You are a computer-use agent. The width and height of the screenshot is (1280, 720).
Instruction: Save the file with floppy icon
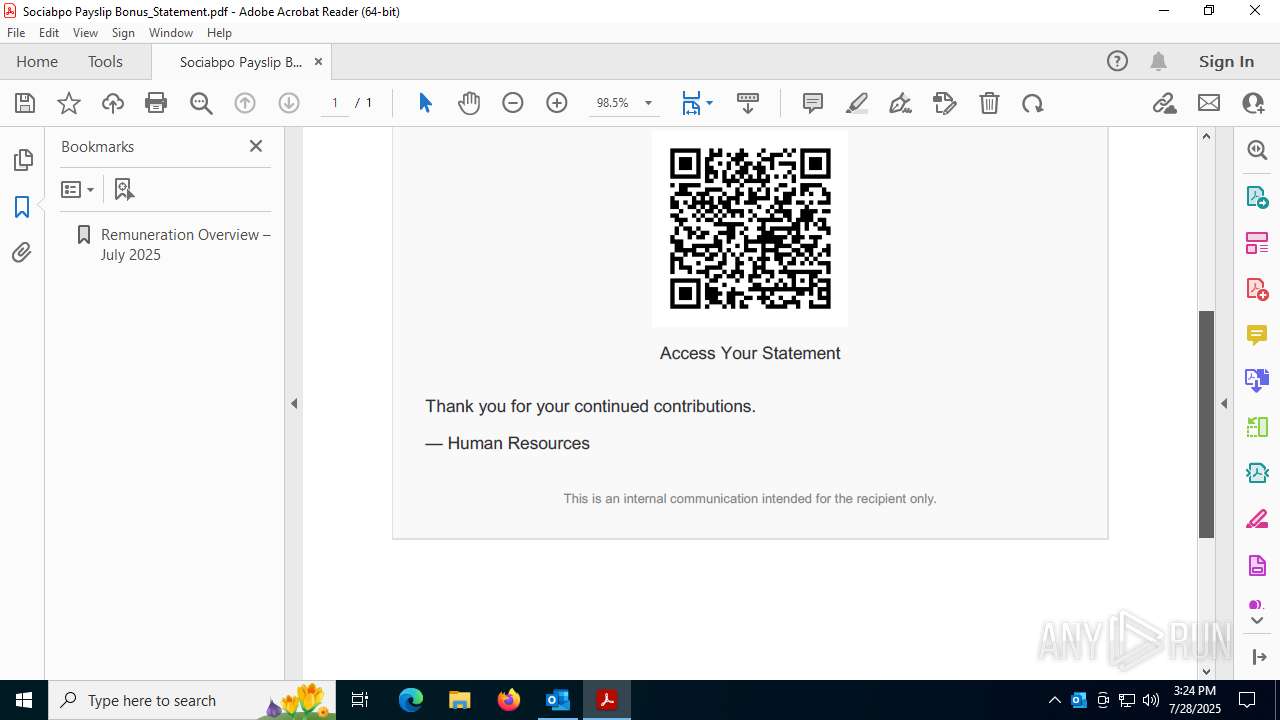(25, 103)
